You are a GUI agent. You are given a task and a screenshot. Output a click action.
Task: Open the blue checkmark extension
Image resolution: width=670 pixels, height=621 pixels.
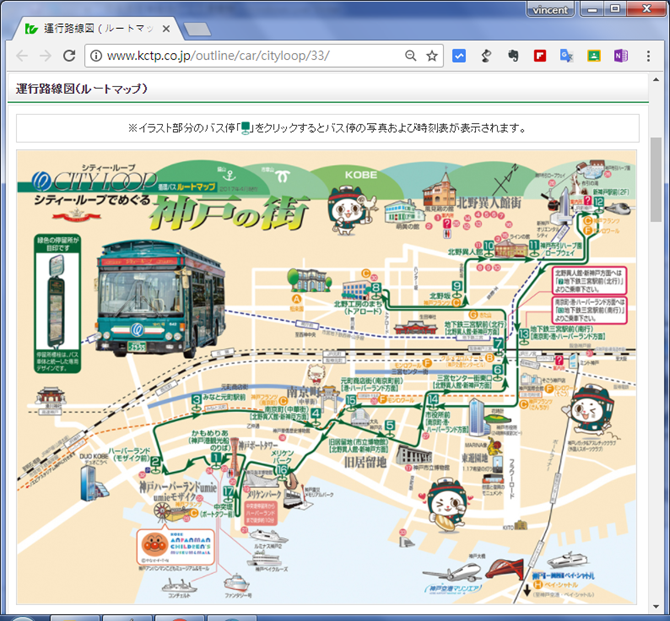click(459, 56)
